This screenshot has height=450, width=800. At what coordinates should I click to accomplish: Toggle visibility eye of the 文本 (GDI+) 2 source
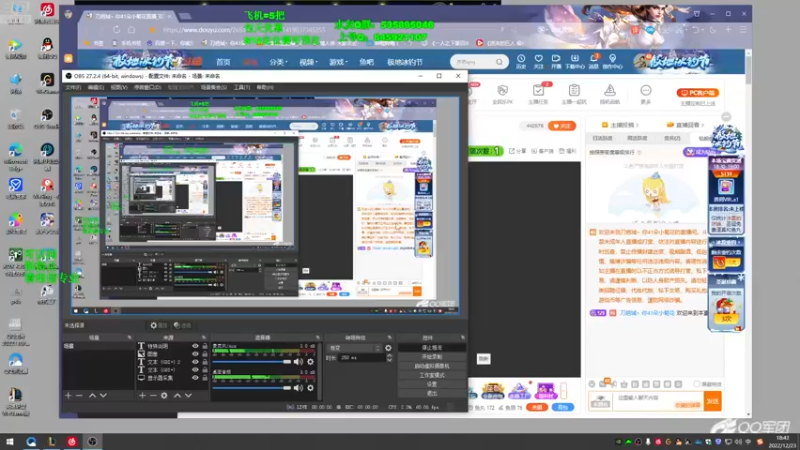(x=195, y=362)
